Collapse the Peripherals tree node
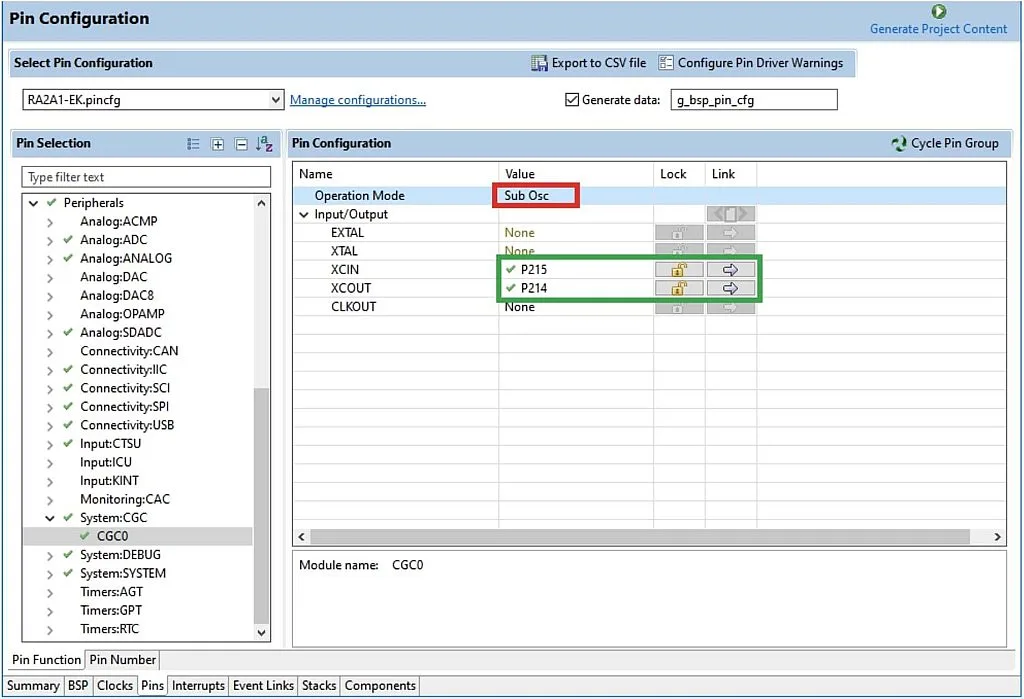The height and width of the screenshot is (699, 1024). 33,202
